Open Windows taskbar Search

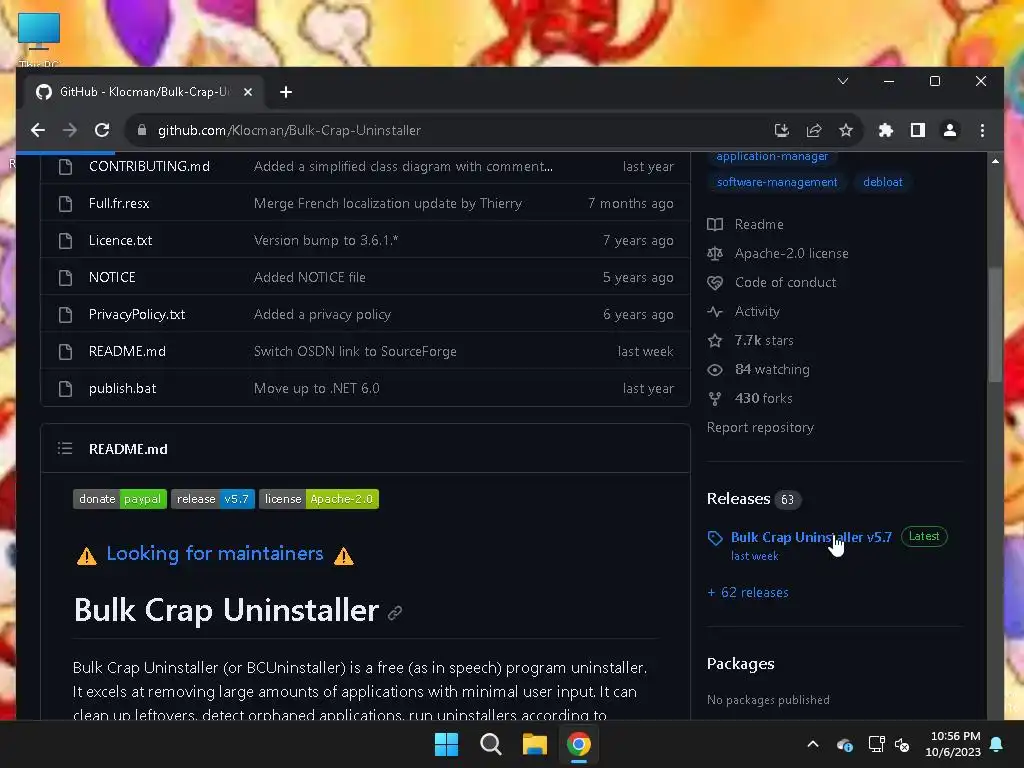click(490, 744)
